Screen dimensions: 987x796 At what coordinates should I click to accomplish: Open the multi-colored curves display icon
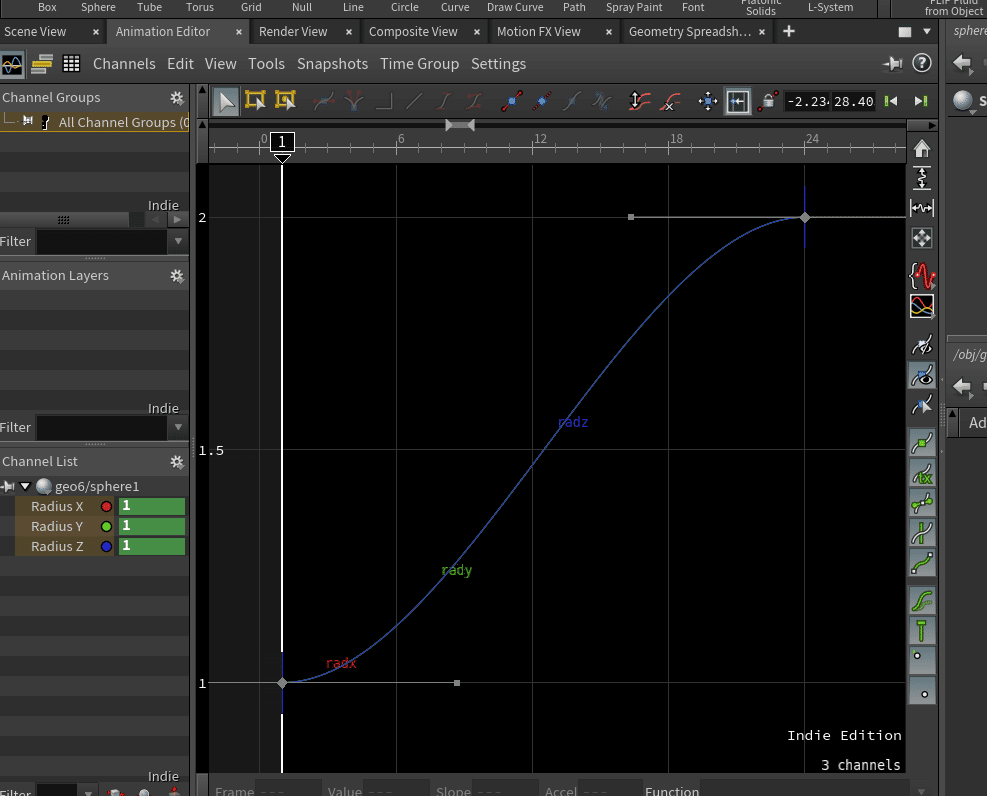[x=922, y=307]
